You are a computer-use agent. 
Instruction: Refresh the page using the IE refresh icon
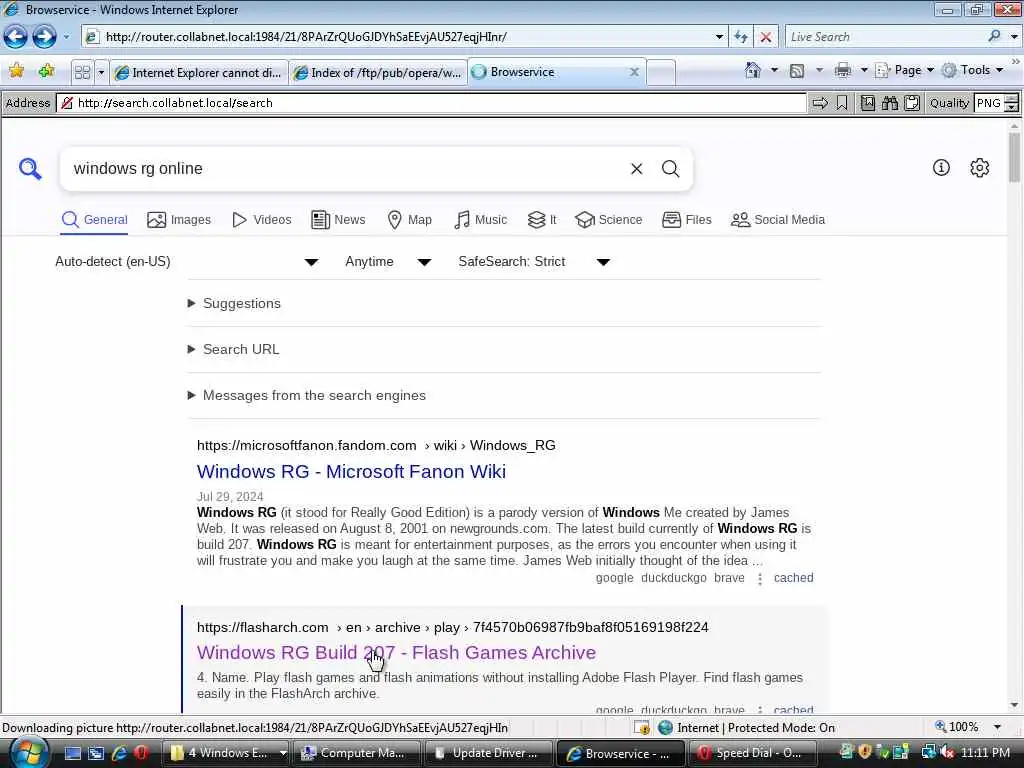(x=741, y=37)
